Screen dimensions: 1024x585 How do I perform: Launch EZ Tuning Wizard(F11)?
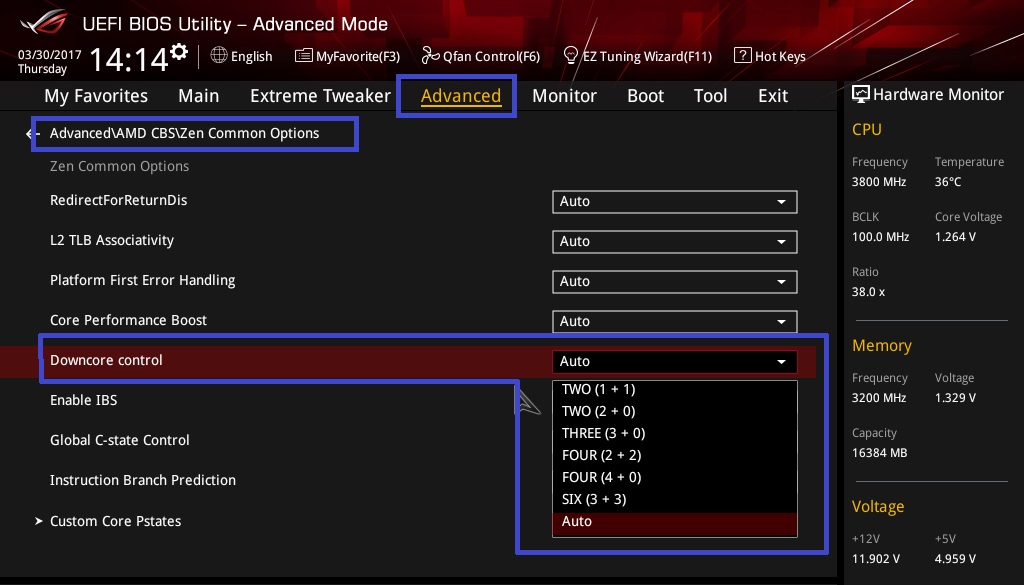click(637, 56)
